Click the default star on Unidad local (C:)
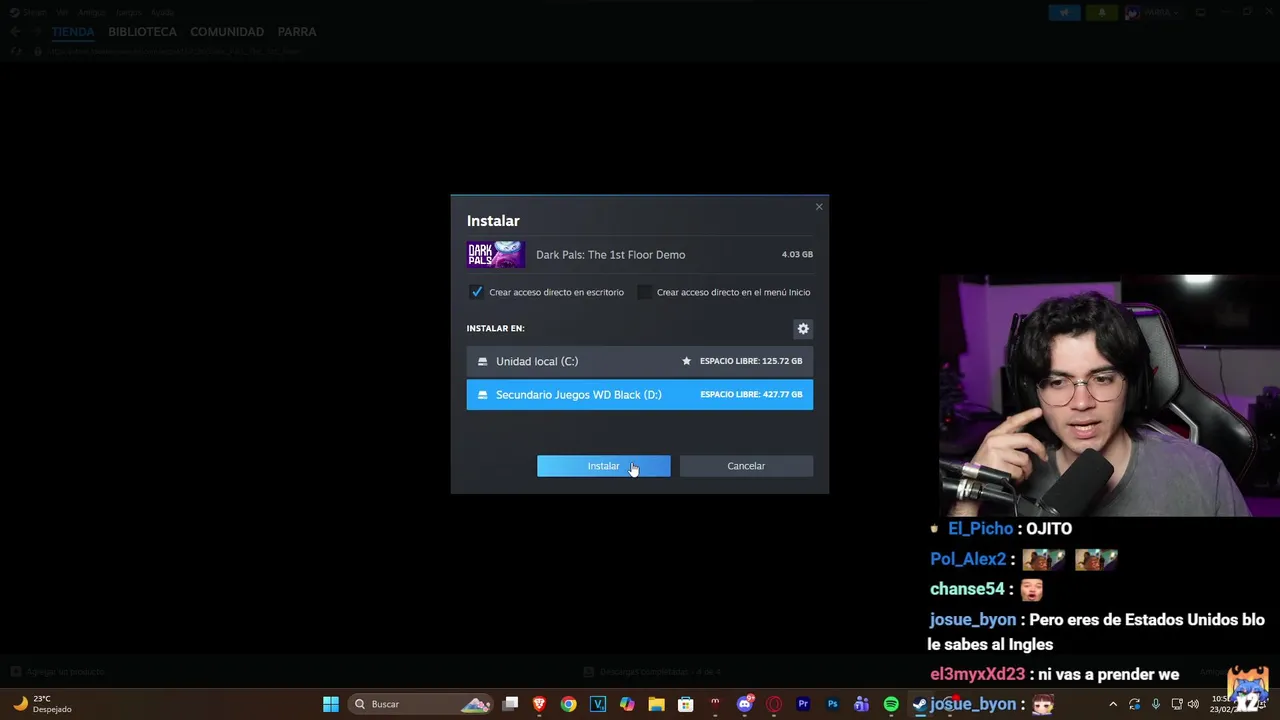Screen dimensions: 1280x720 (x=686, y=361)
